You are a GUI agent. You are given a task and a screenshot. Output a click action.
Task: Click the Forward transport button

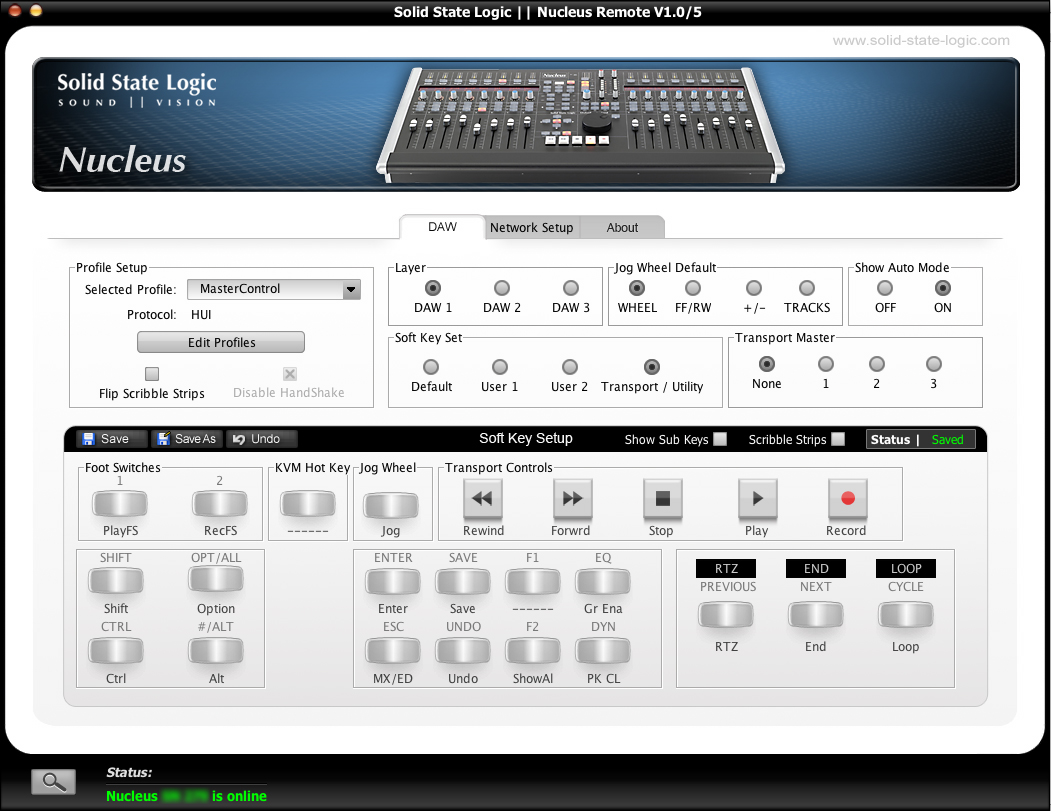[x=572, y=499]
